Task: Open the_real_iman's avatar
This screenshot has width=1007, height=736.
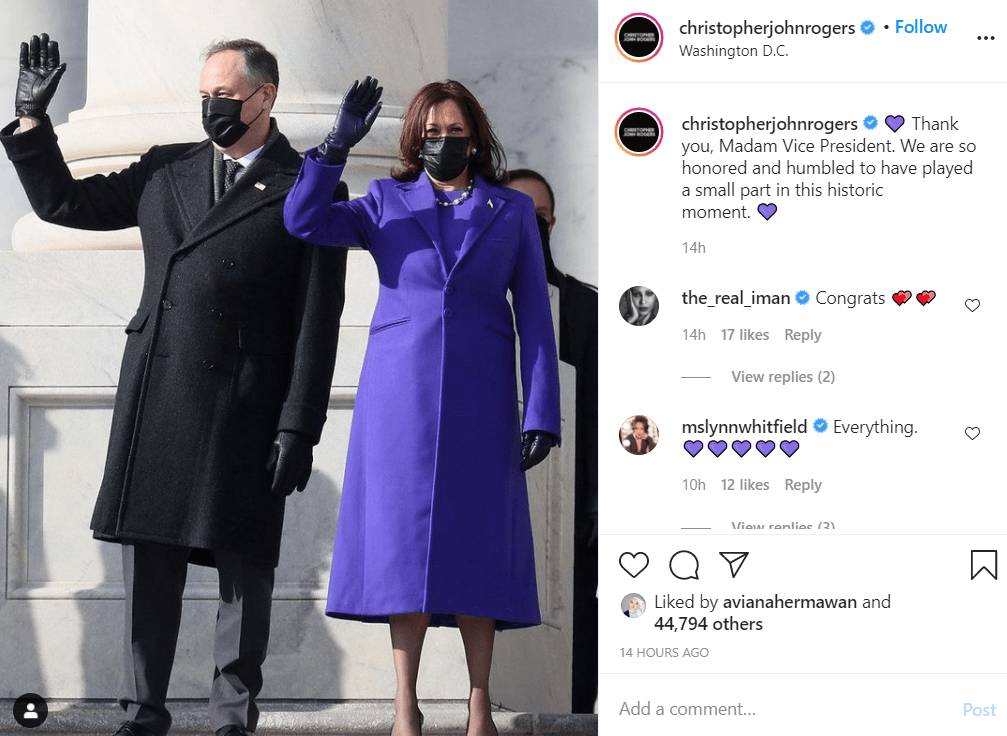Action: tap(638, 306)
